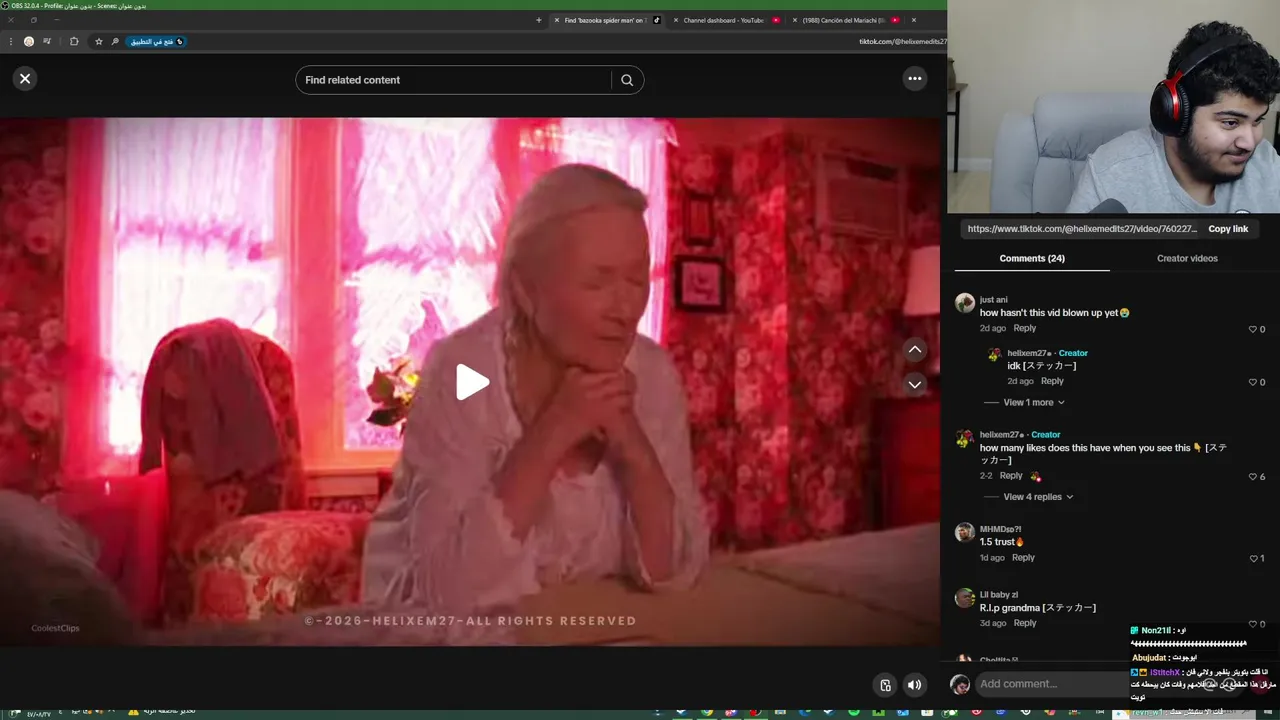1280x720 pixels.
Task: Click comment text 'R.I.p grandma'
Action: coord(1037,608)
